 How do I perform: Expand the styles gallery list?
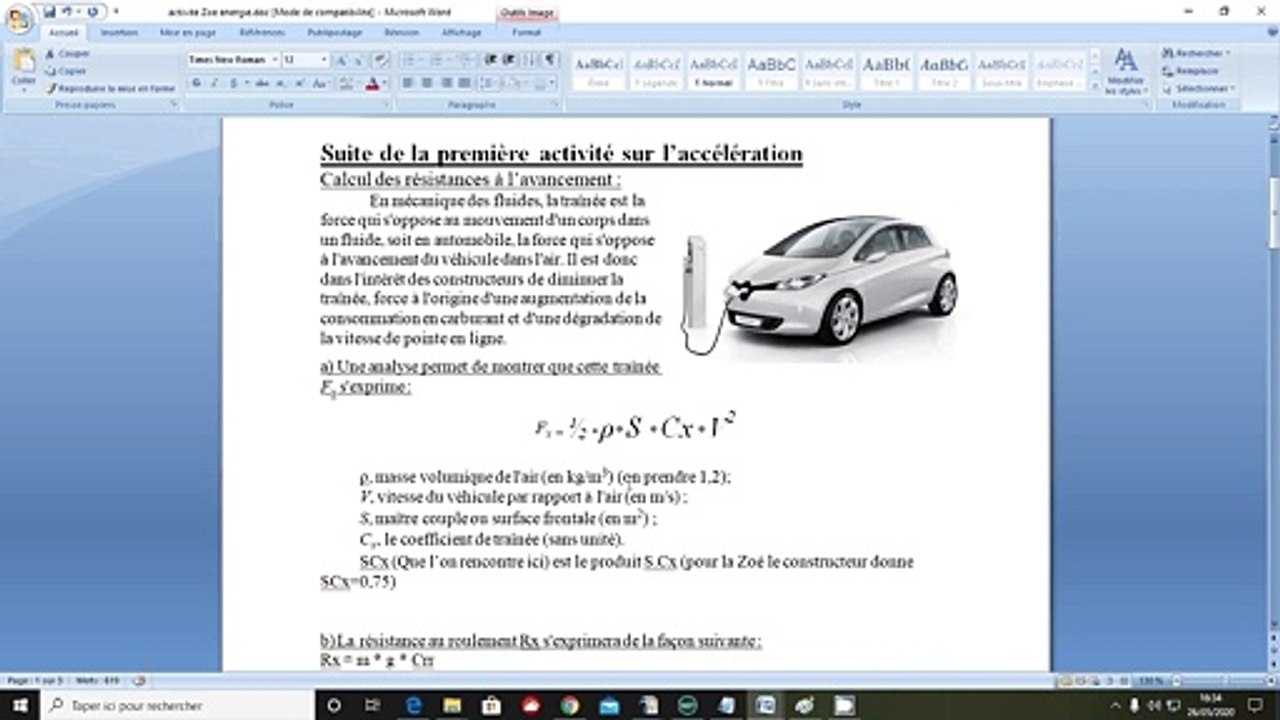[x=1094, y=87]
